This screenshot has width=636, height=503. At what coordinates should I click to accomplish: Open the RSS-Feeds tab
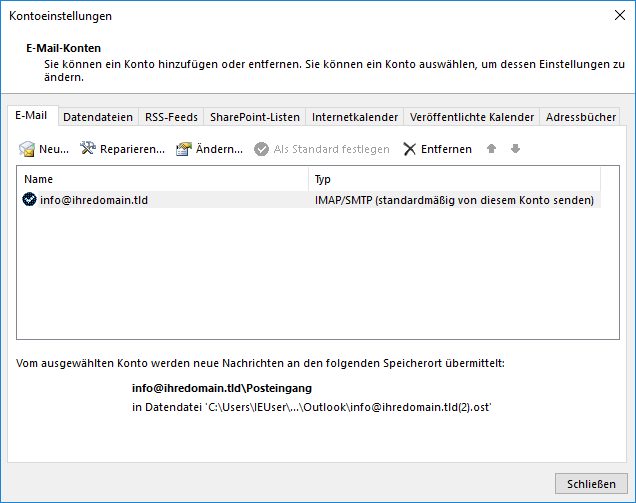pyautogui.click(x=171, y=117)
